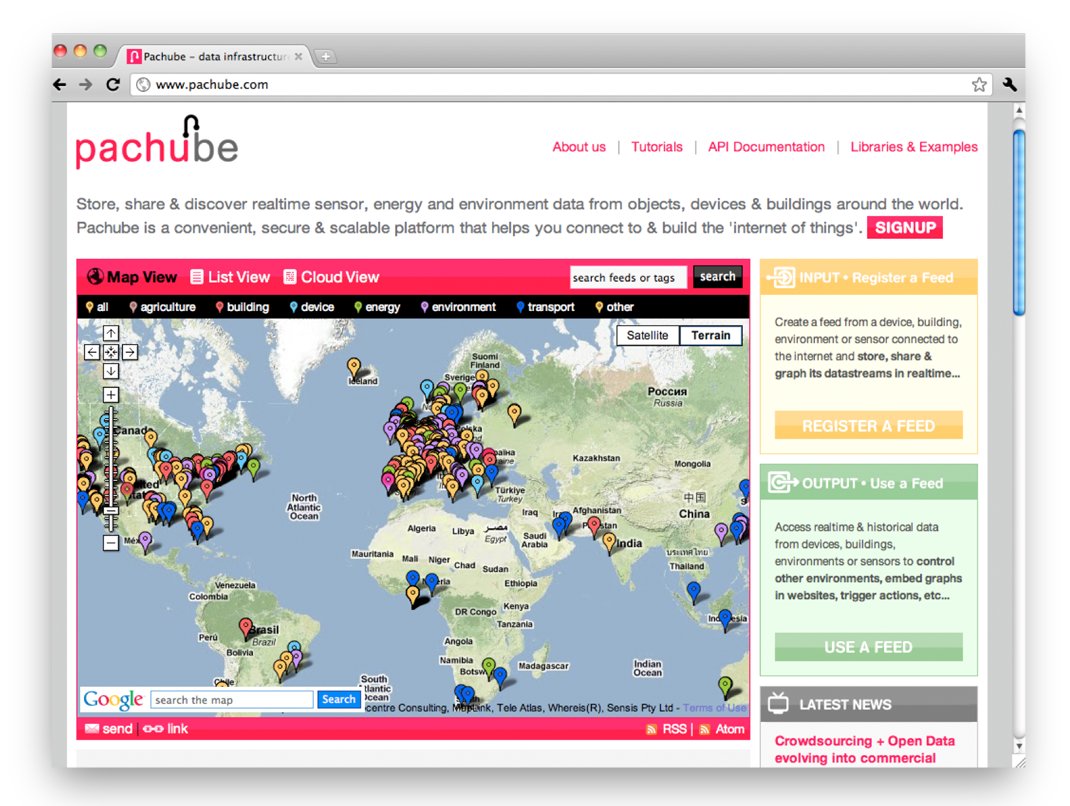Click the Latest News TV icon
This screenshot has width=1070, height=806.
[778, 704]
